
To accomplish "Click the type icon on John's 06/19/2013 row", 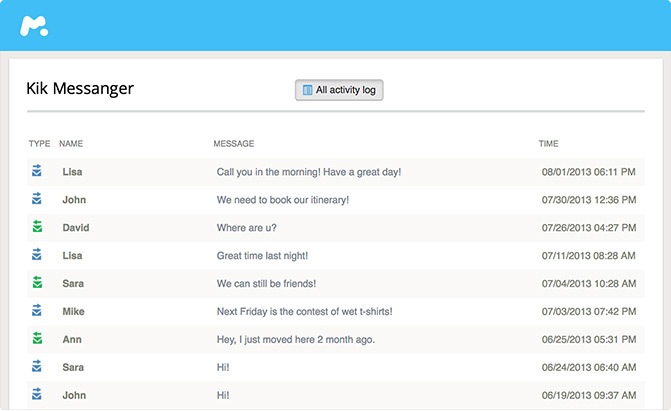I will point(37,394).
